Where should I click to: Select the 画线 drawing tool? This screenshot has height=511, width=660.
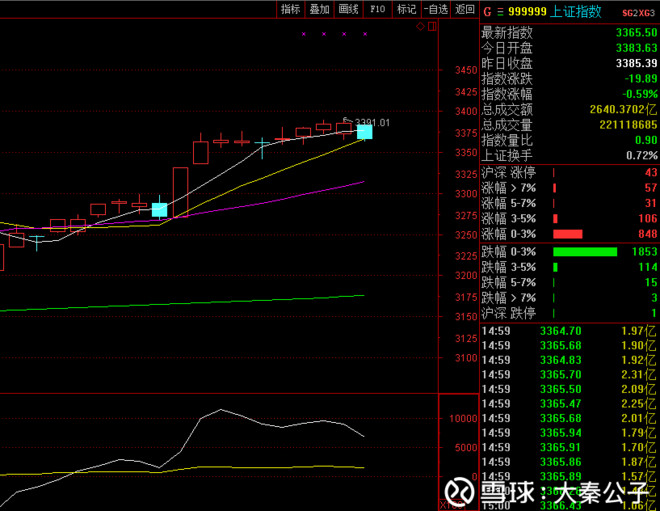[x=348, y=9]
